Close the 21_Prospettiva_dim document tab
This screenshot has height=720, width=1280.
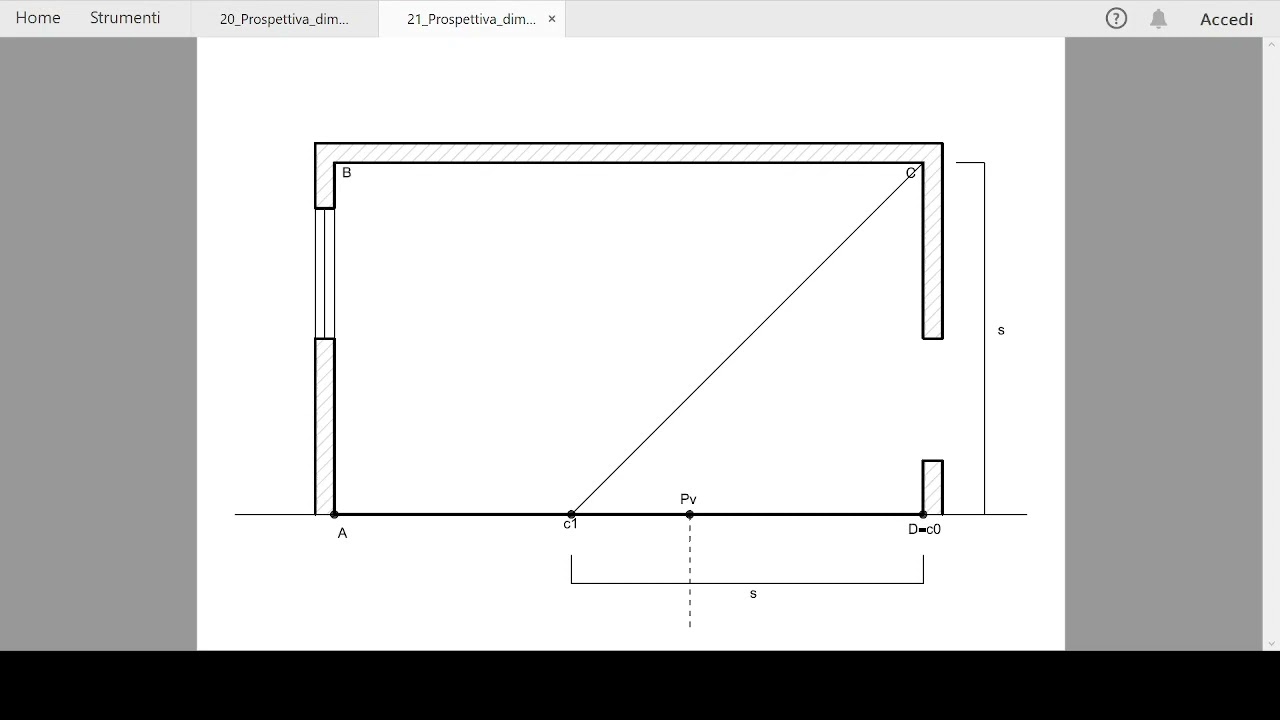pos(551,19)
